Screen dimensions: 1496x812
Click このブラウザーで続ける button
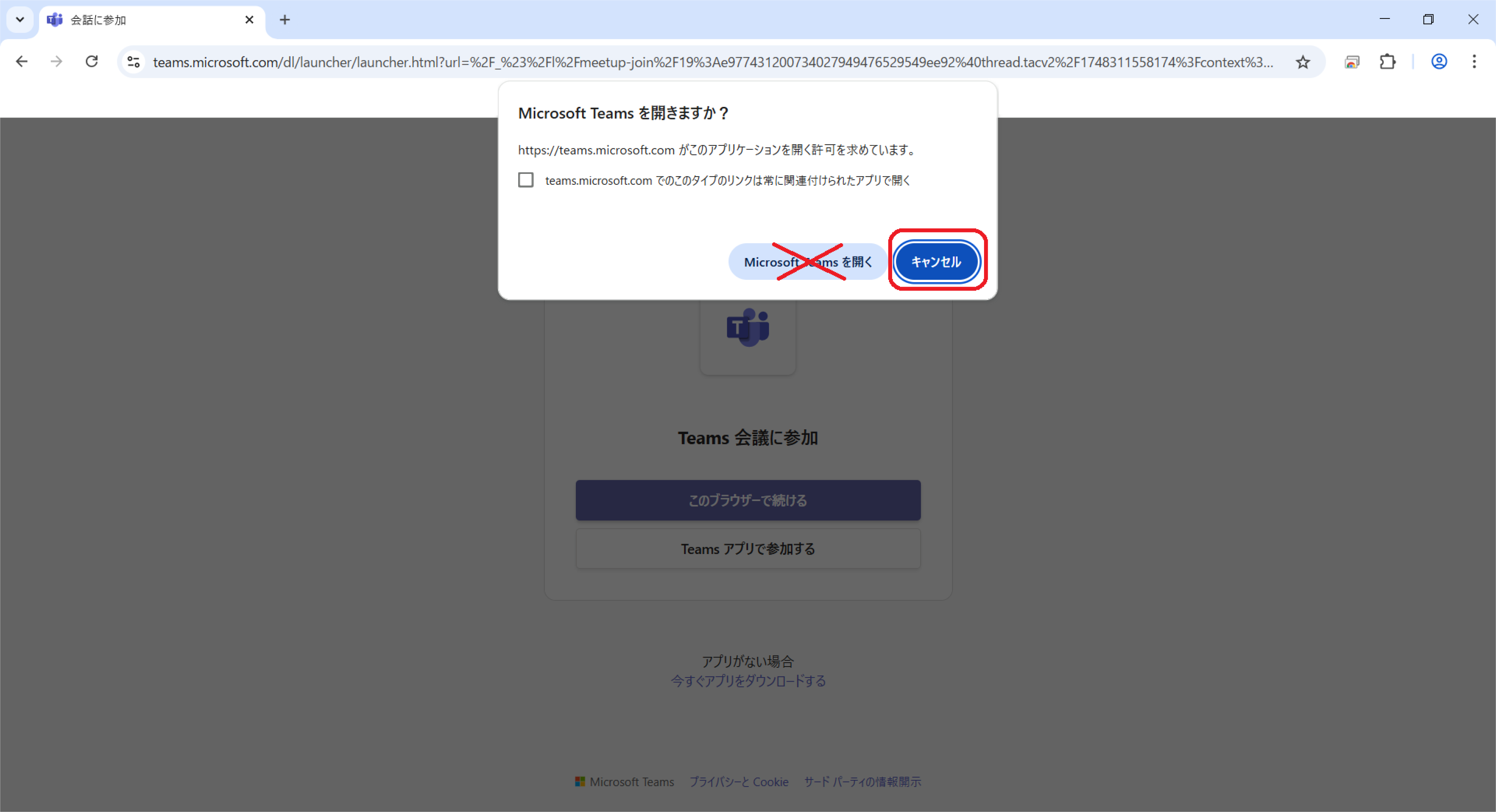[x=748, y=500]
